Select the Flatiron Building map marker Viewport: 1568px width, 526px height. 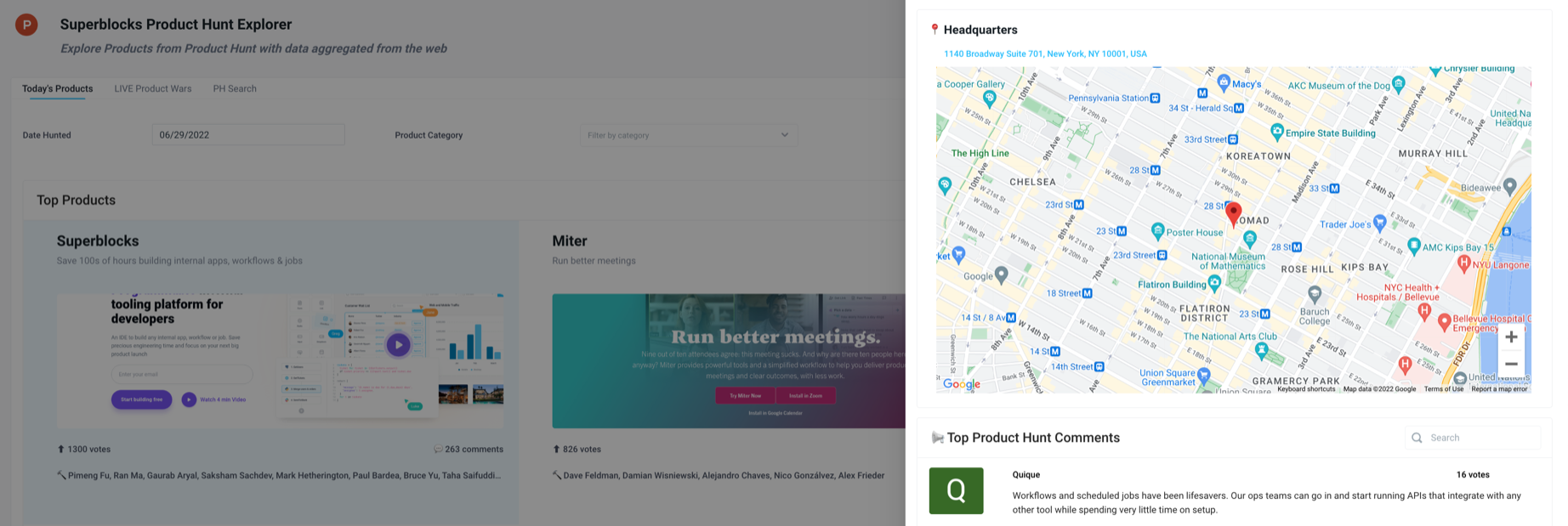tap(1214, 283)
